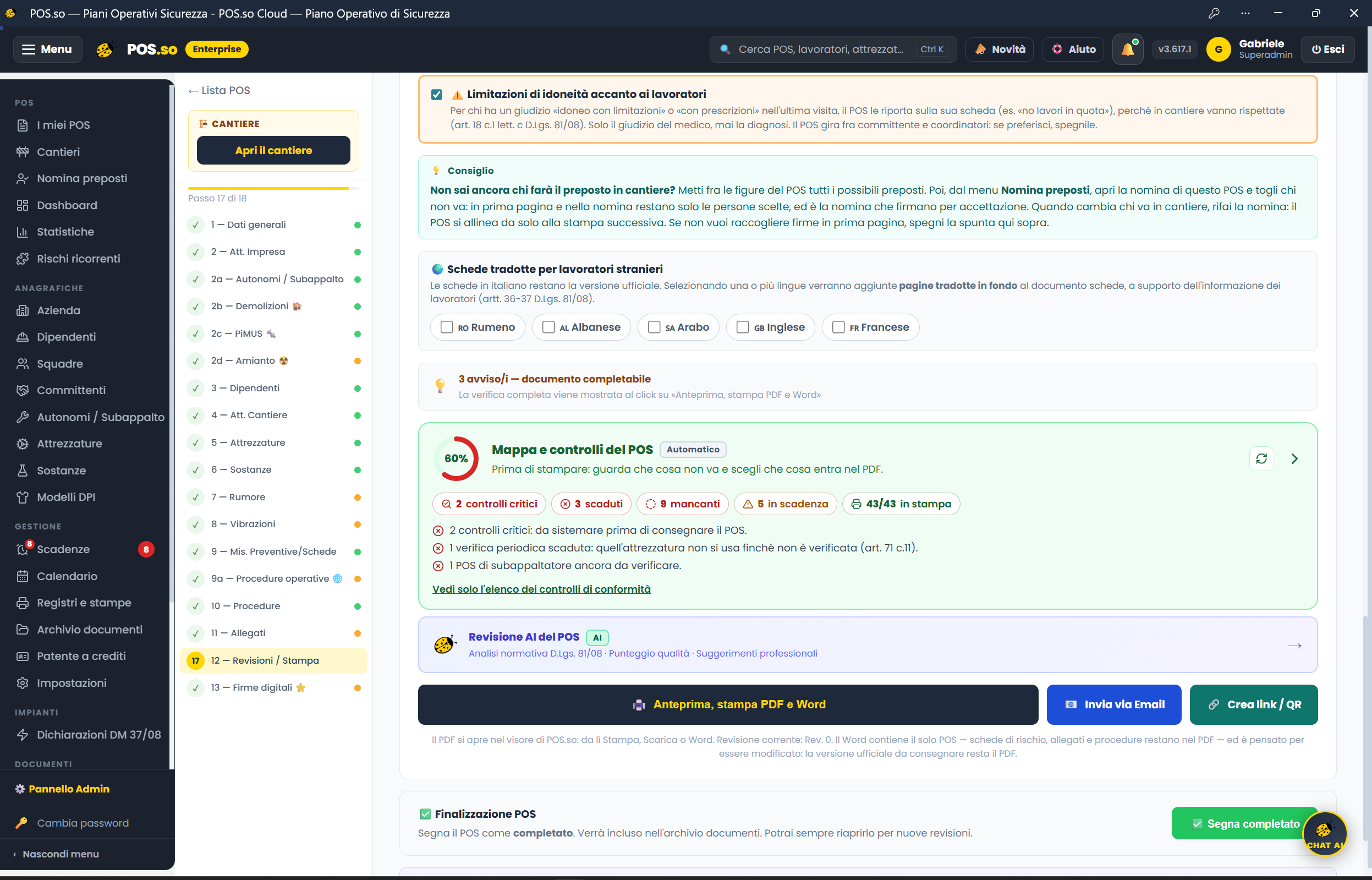Go to step 1 — Dati generali
1372x880 pixels.
point(273,225)
